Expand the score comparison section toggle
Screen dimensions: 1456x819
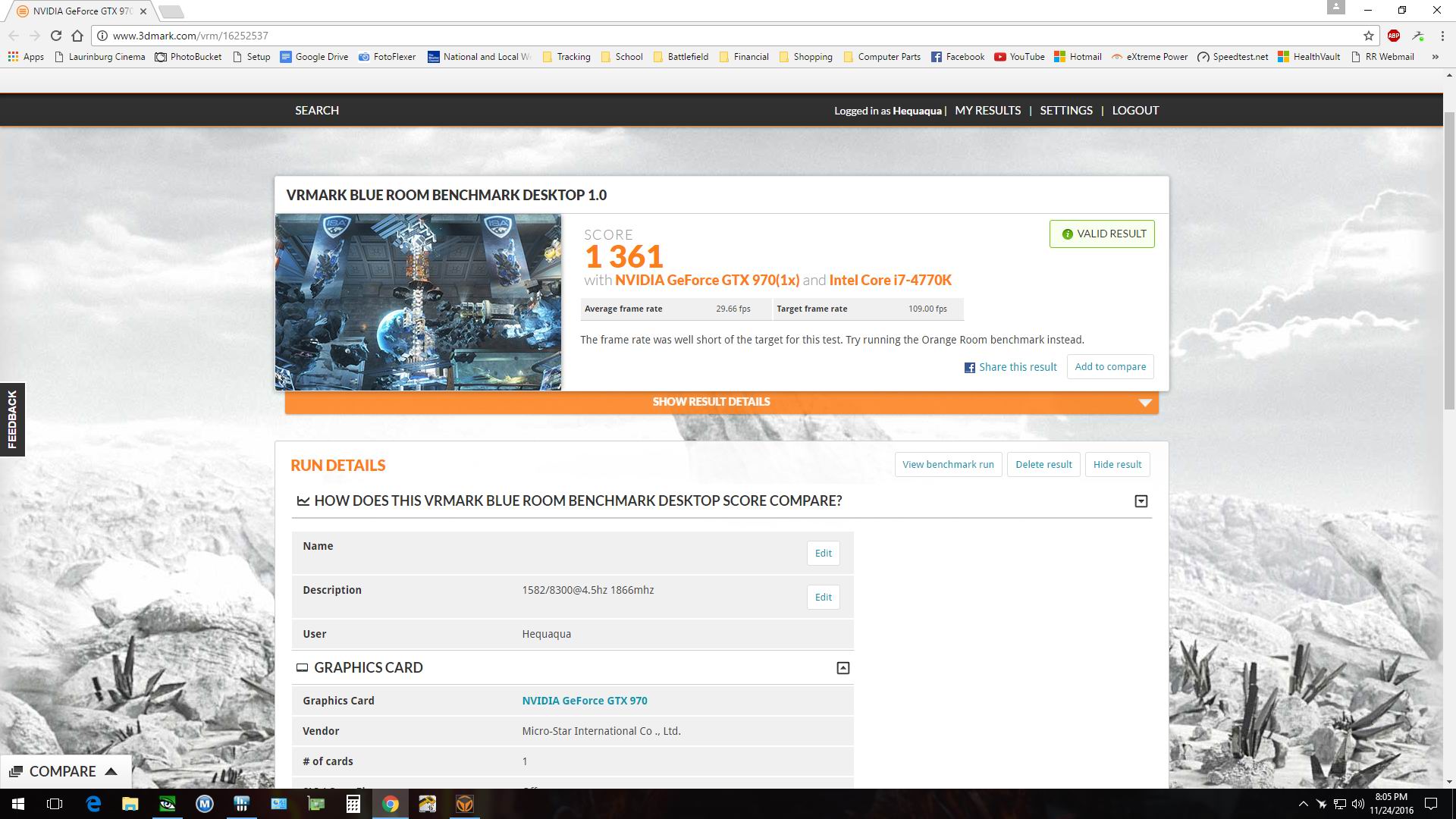click(1141, 501)
